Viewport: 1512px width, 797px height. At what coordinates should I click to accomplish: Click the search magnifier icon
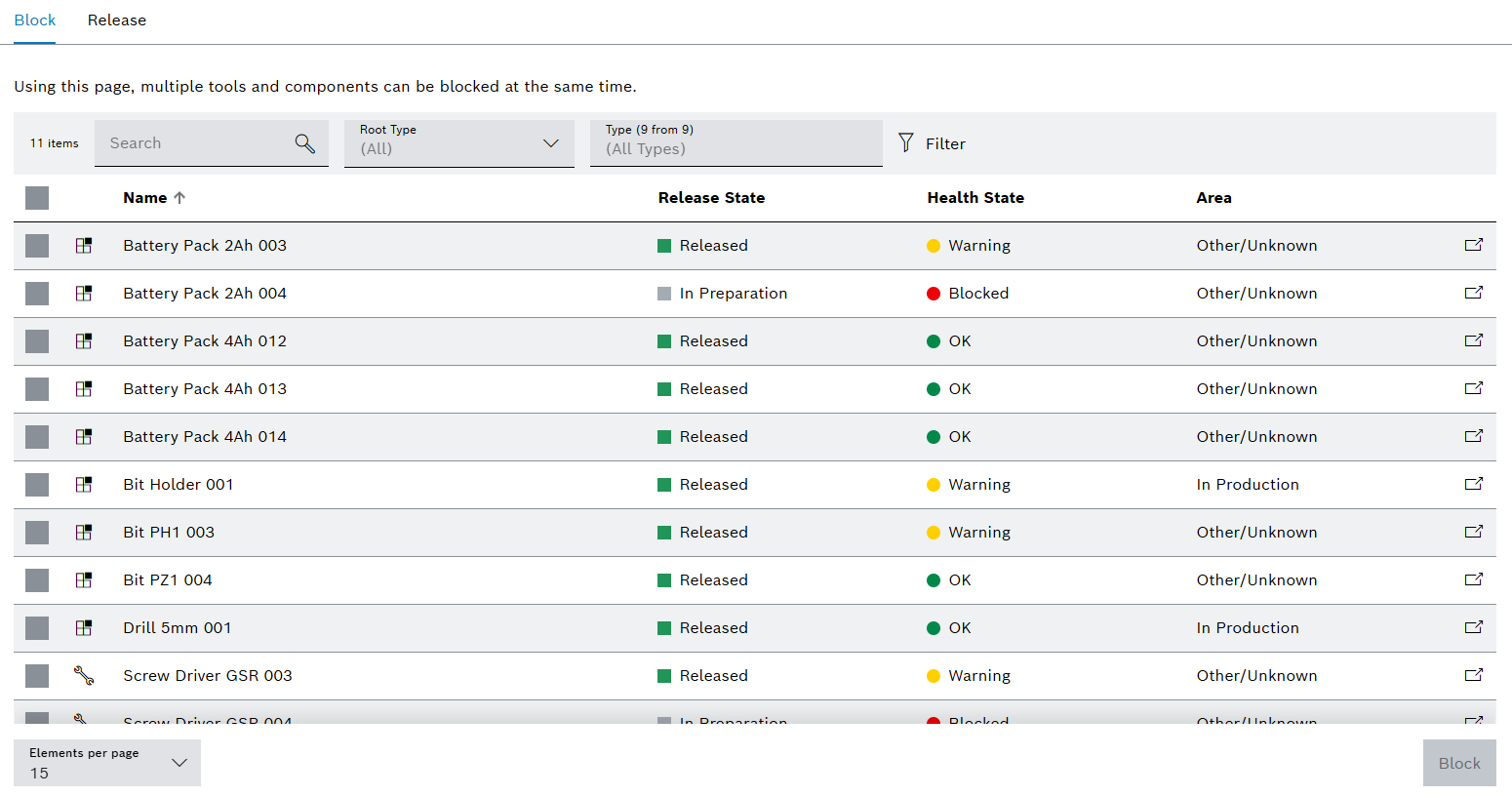[304, 143]
